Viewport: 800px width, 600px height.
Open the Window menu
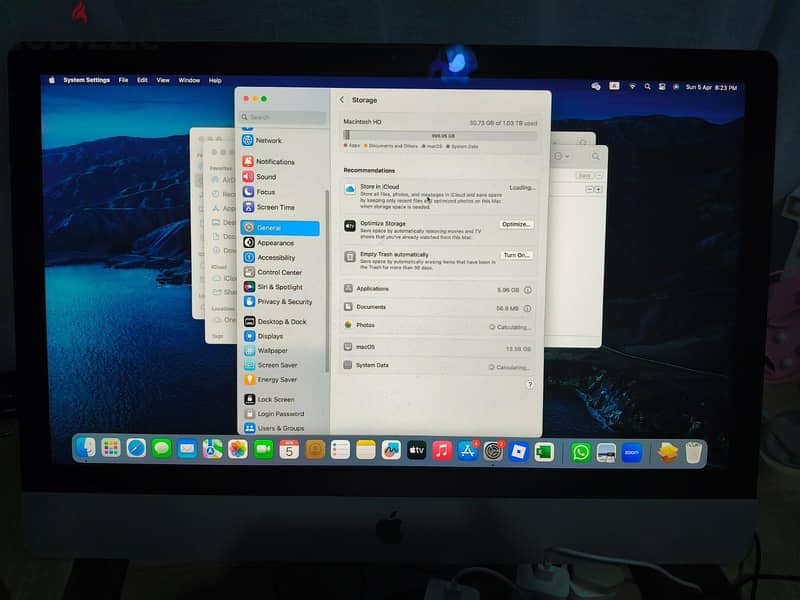[189, 81]
